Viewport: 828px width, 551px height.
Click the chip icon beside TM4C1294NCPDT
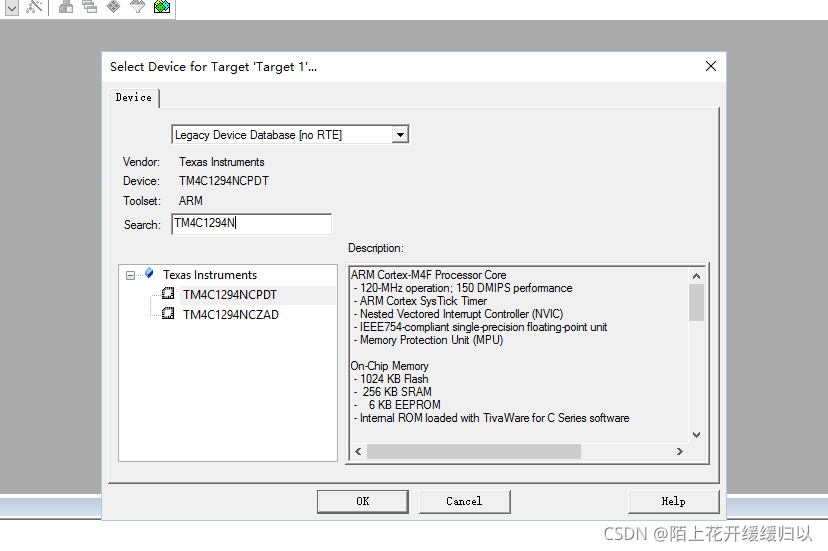168,293
